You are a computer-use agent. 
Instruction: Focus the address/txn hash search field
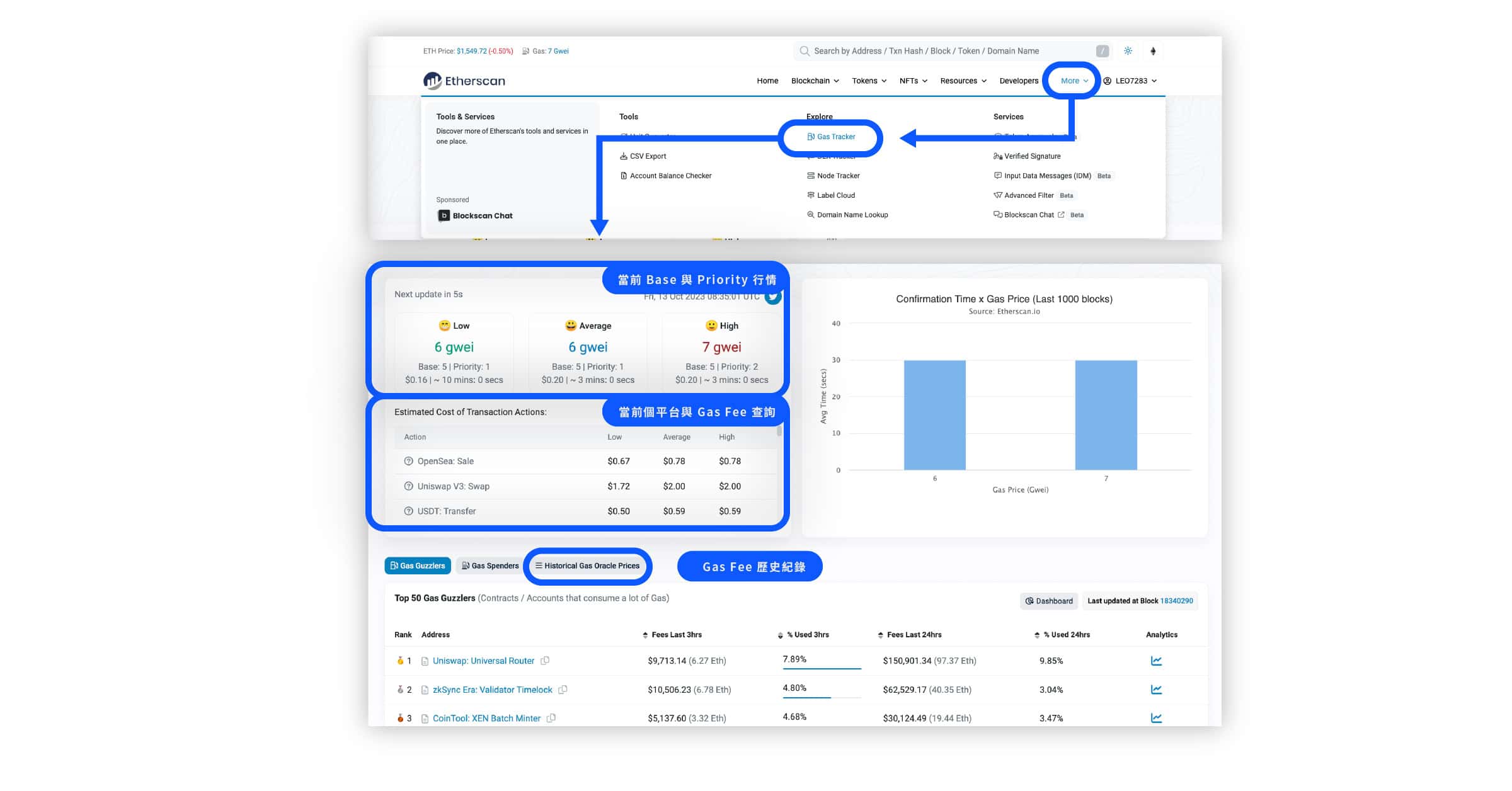951,51
